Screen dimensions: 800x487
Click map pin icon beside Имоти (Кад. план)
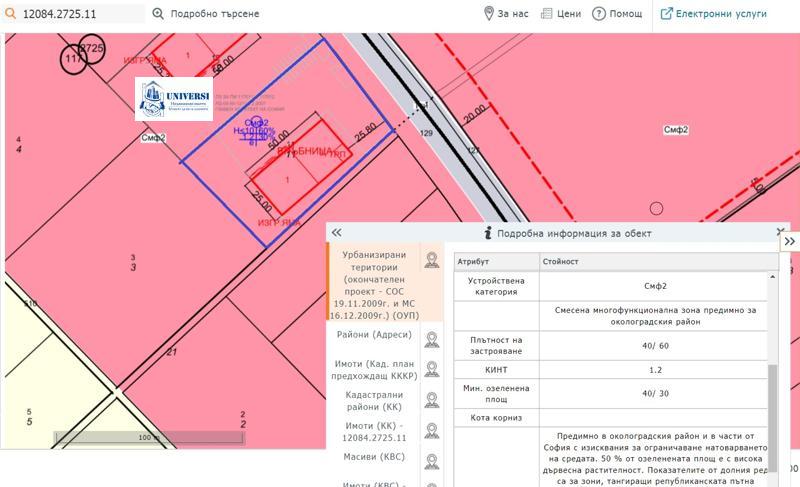pos(431,369)
